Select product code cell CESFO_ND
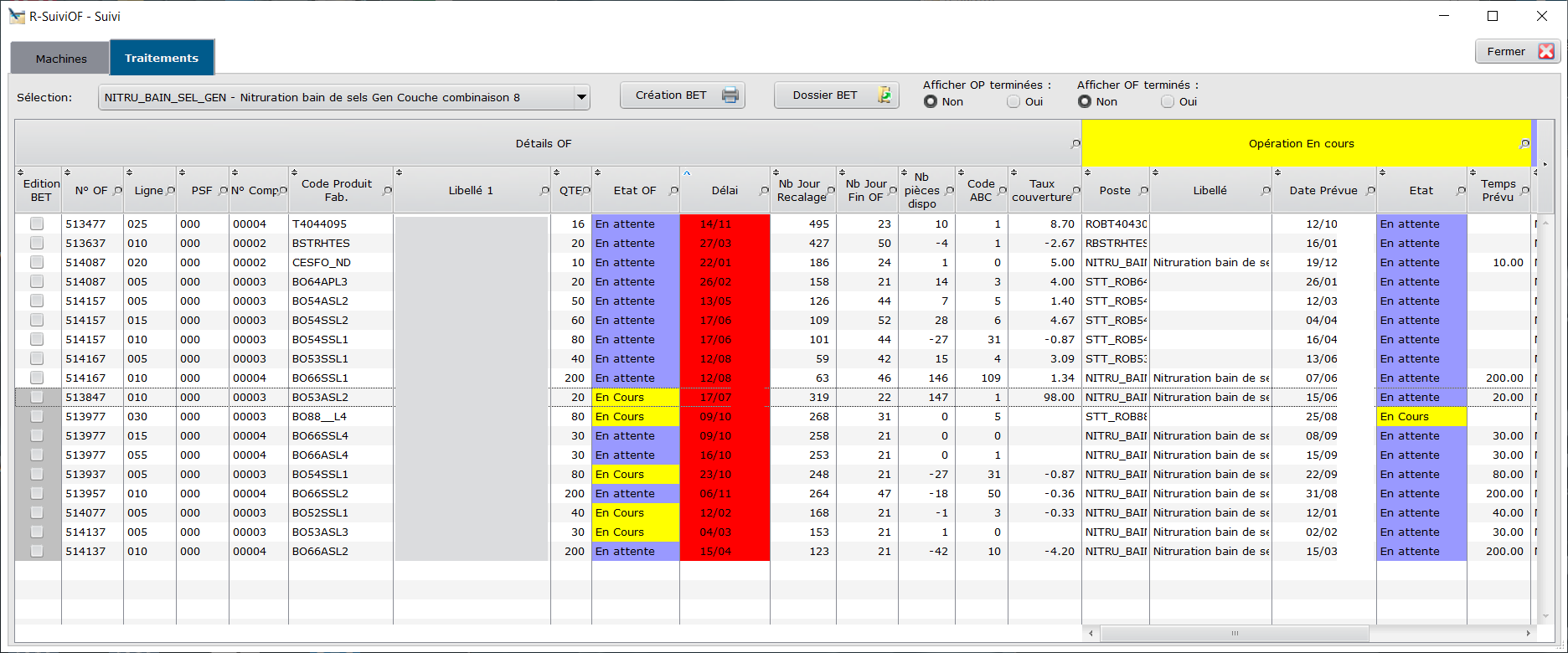The image size is (1568, 653). pos(340,262)
